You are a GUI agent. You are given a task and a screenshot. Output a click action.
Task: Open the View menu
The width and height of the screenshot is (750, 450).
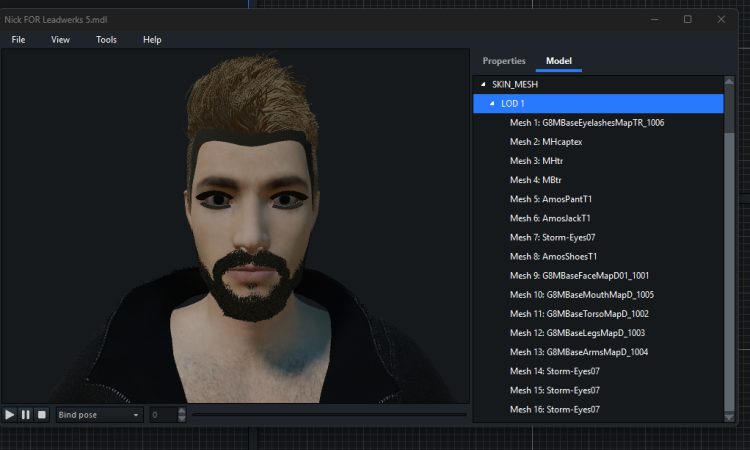tap(60, 39)
